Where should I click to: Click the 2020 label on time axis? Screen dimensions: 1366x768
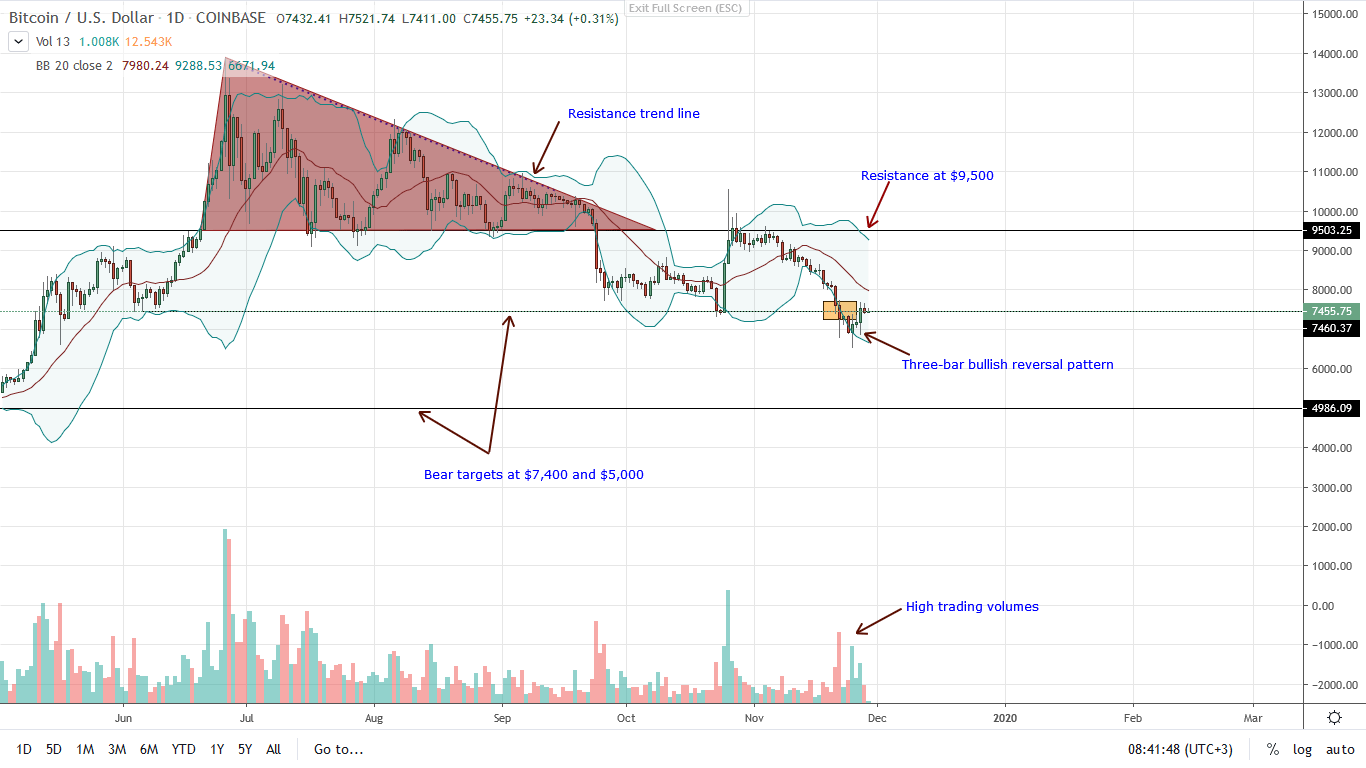1006,717
